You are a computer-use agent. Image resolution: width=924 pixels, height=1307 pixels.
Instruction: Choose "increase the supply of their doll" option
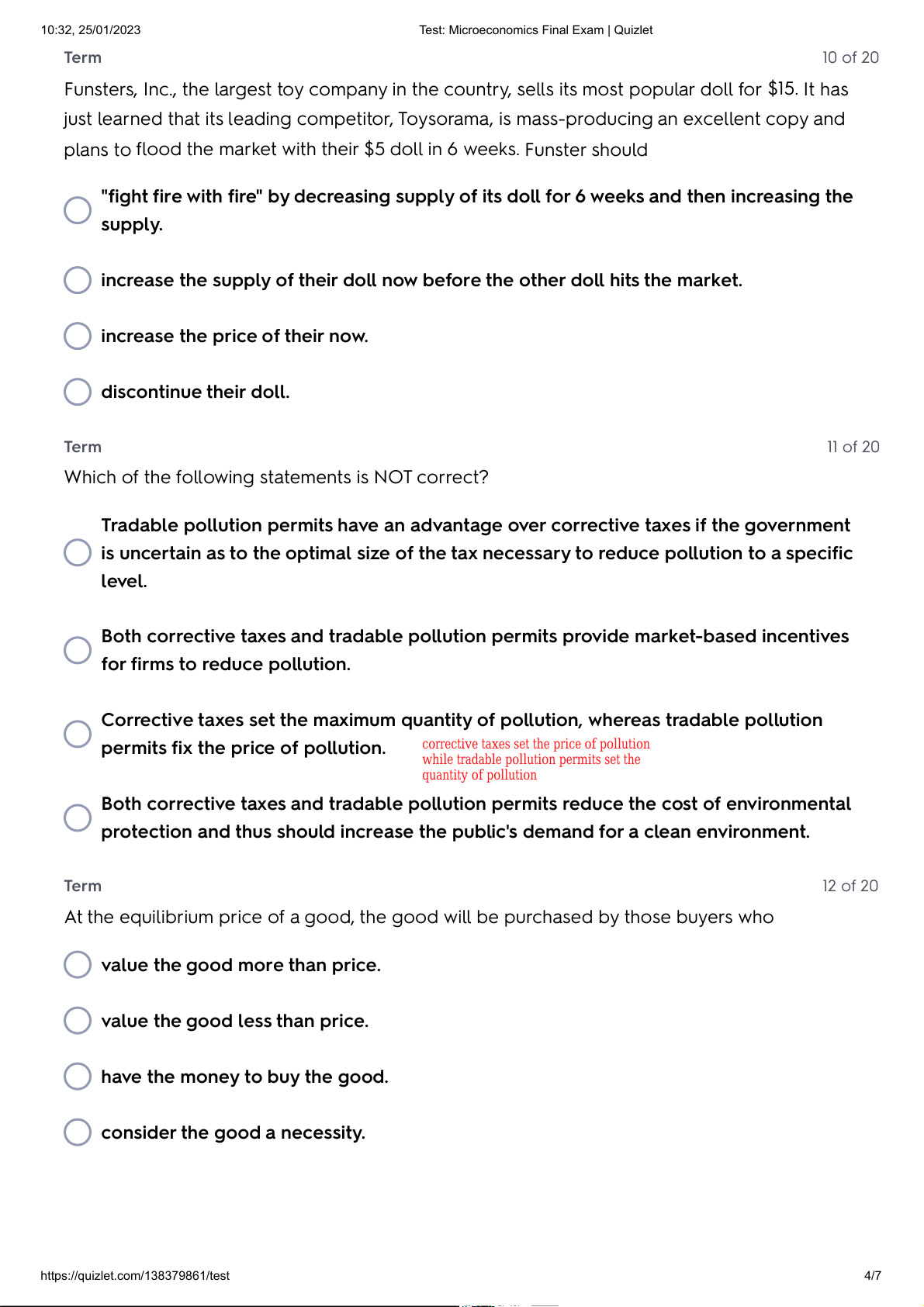[x=78, y=280]
